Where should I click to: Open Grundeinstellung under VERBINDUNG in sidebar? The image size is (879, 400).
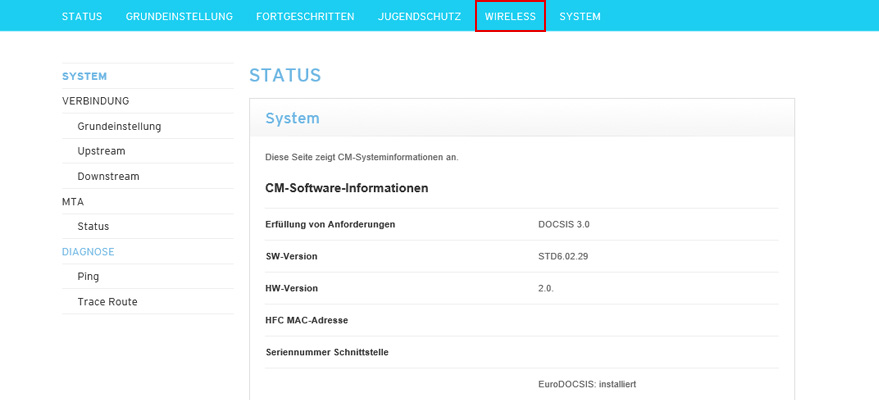pos(119,126)
